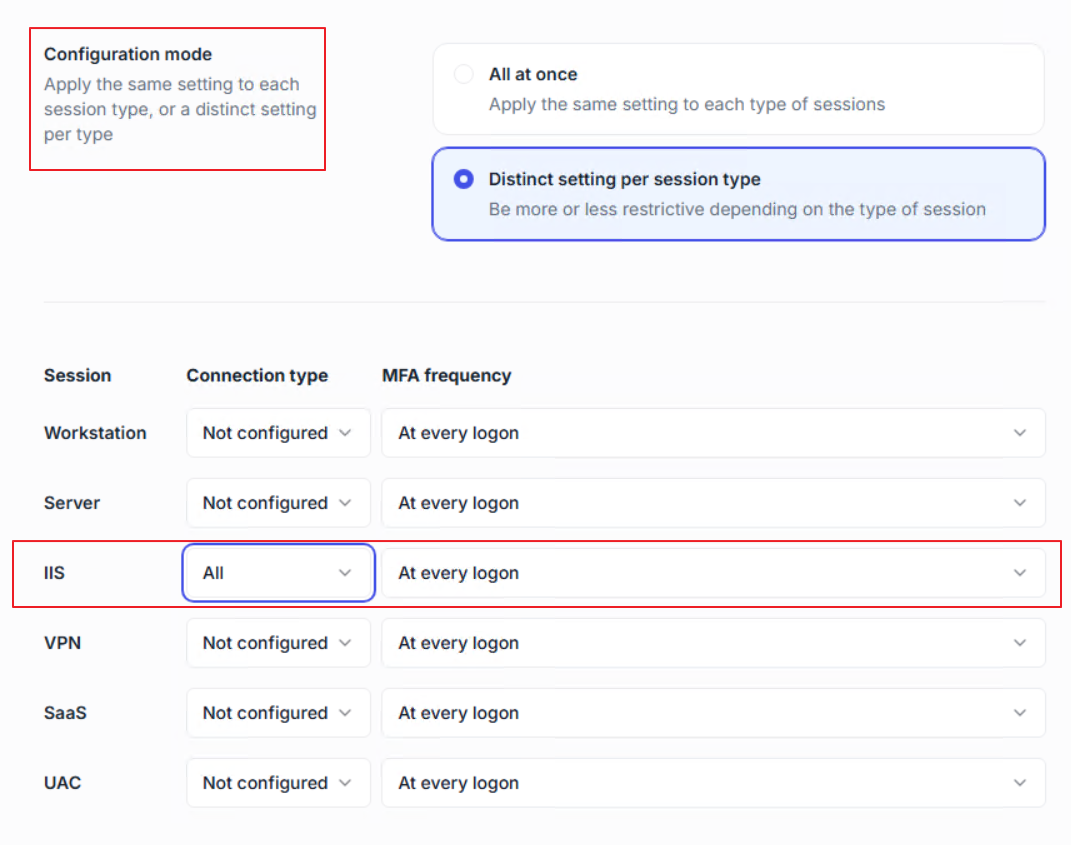Image resolution: width=1071 pixels, height=845 pixels.
Task: Select "Distinct setting per session type" option
Action: pos(463,180)
